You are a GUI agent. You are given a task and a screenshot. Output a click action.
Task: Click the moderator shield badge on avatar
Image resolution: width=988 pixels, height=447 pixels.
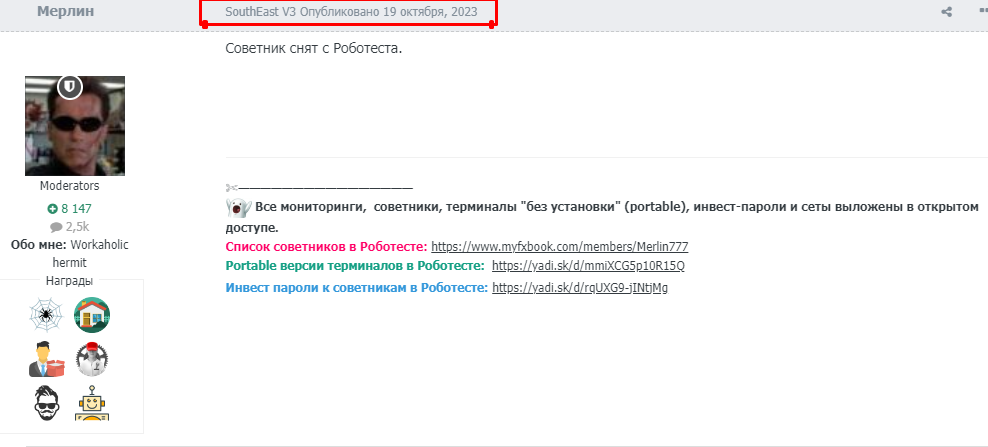[x=70, y=87]
